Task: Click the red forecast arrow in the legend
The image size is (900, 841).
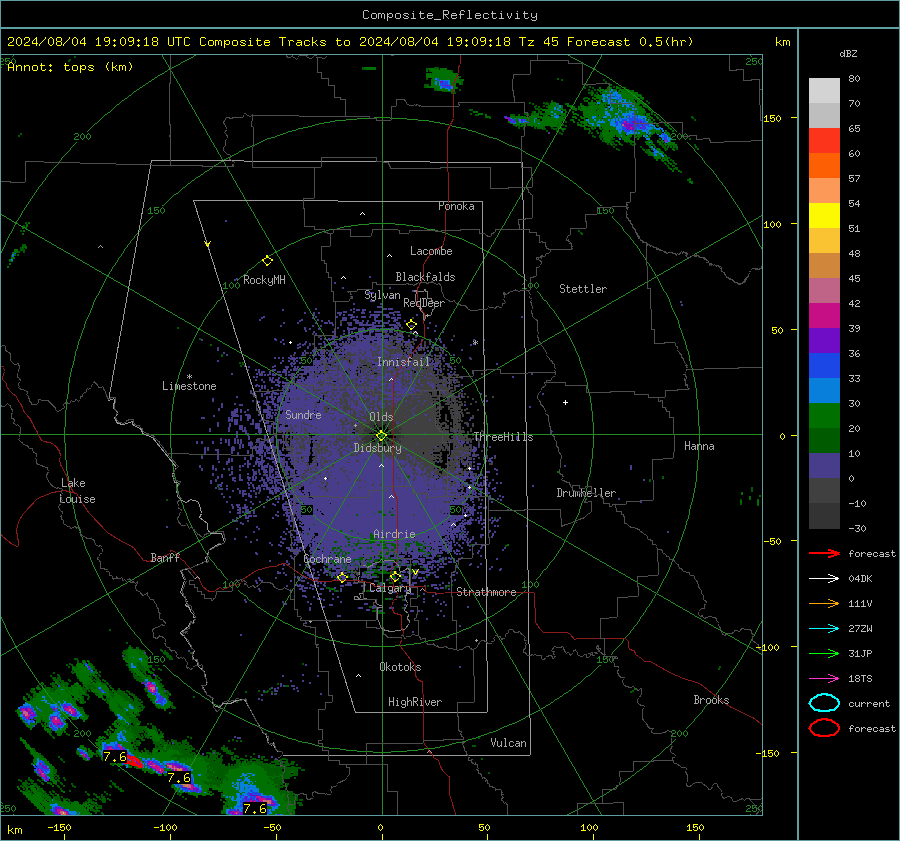Action: point(824,553)
